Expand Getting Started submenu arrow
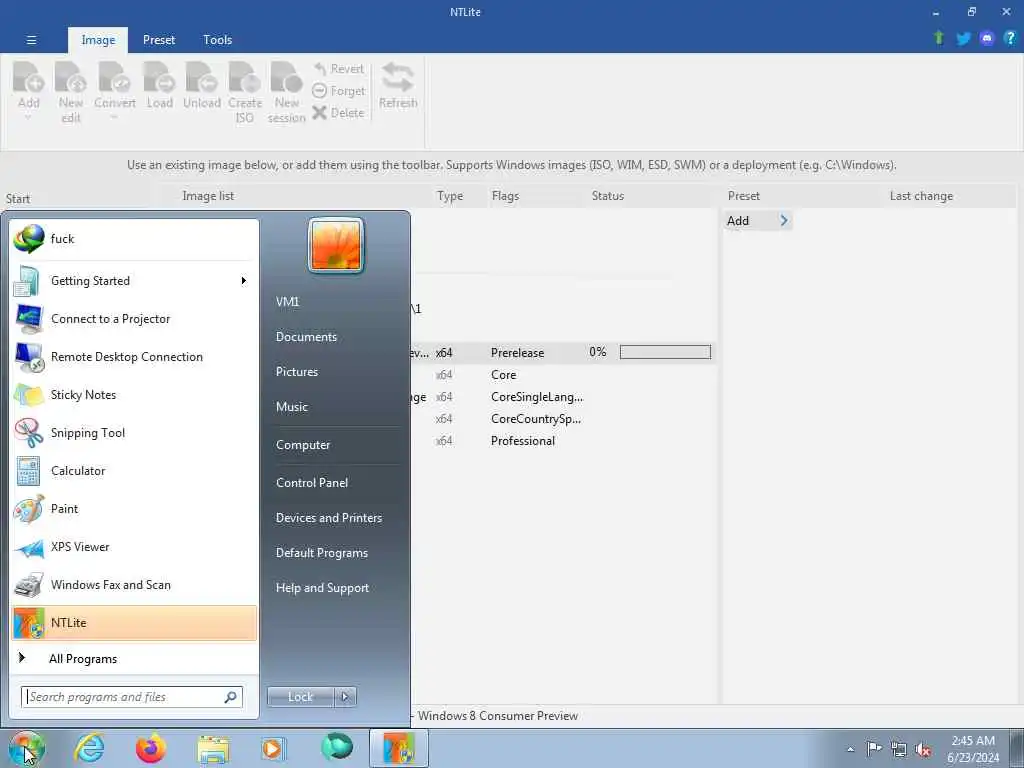Viewport: 1024px width, 768px height. click(244, 281)
